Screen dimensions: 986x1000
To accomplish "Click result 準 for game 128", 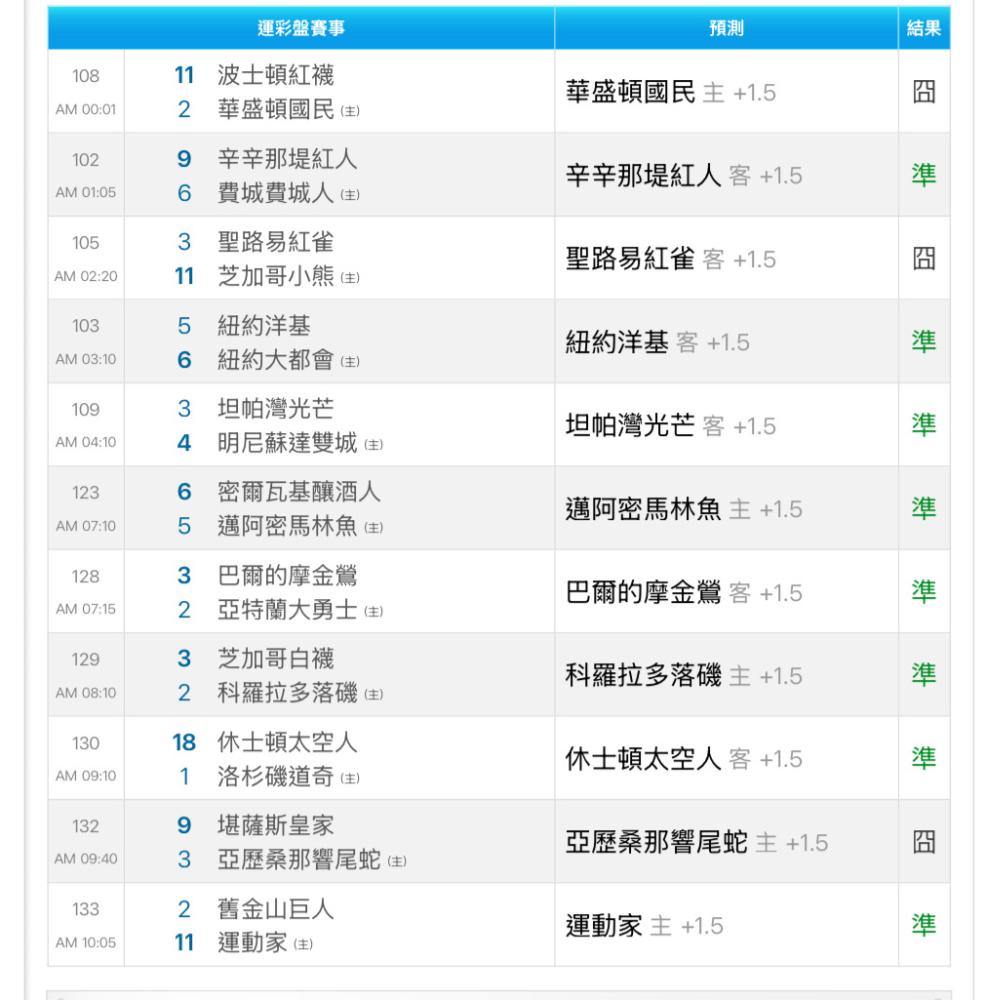I will (x=924, y=592).
